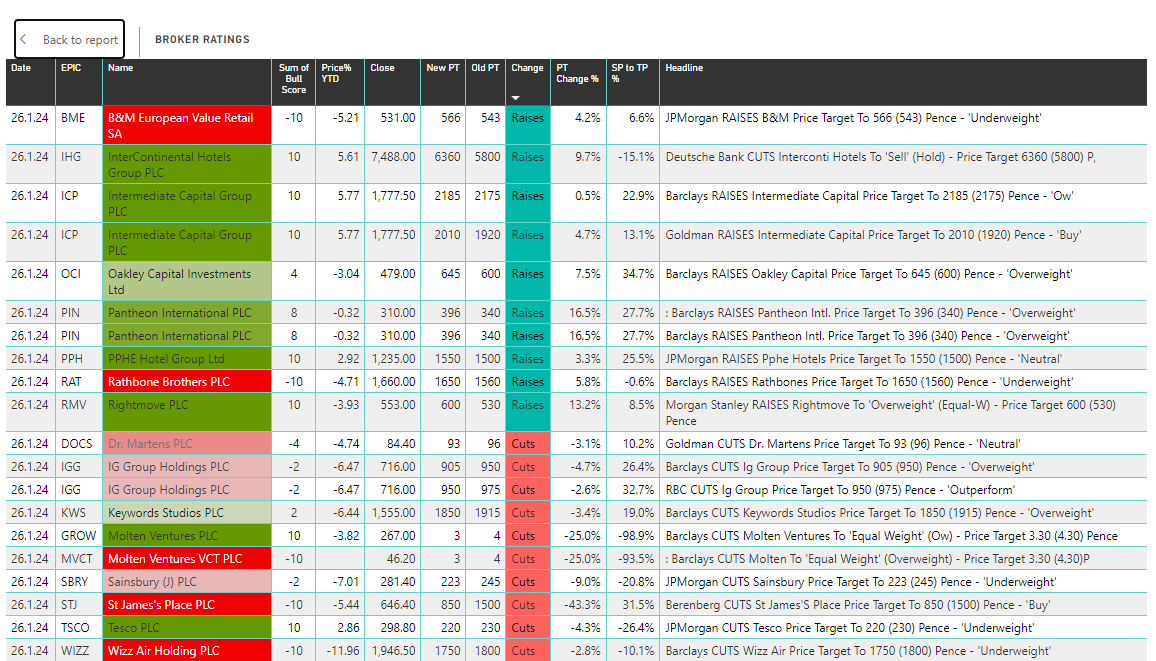Screen dimensions: 1156x661
Task: Select the Wizz Air Holding PLC cell
Action: click(187, 651)
